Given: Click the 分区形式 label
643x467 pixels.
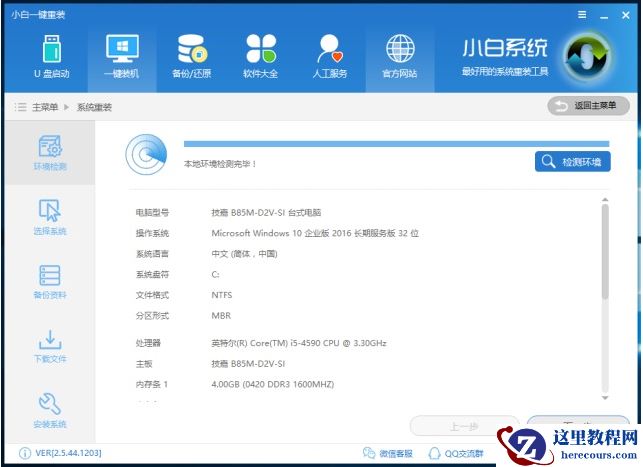Looking at the screenshot, I should (152, 315).
